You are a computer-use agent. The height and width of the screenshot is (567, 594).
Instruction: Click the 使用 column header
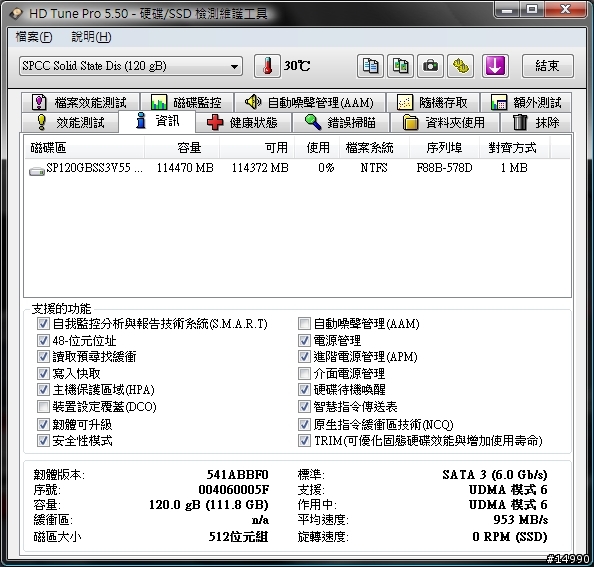click(x=317, y=147)
